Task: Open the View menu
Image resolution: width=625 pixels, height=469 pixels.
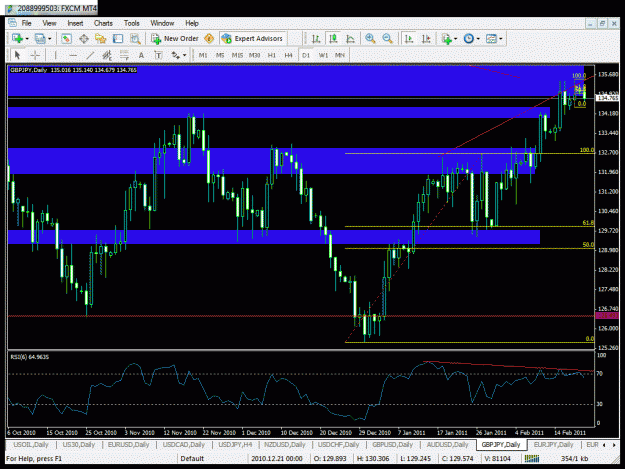Action: (x=49, y=23)
